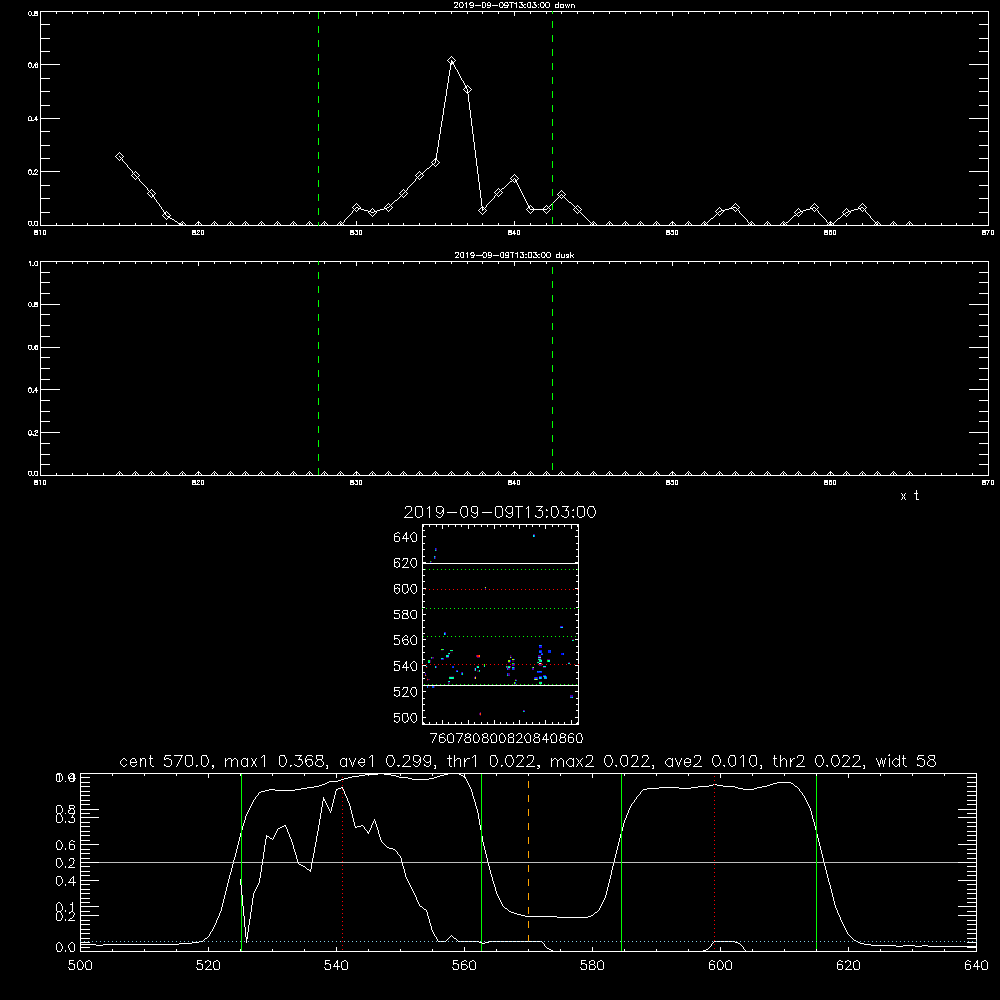Click the red dotted line at 600 in bottom plot

714,861
